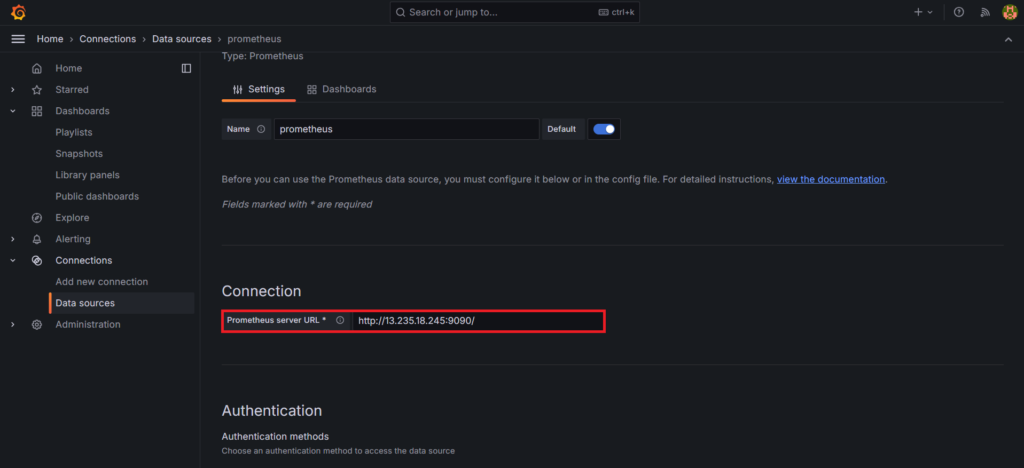Screen dimensions: 1024x468
Task: Toggle the Default data source switch
Action: pyautogui.click(x=604, y=129)
